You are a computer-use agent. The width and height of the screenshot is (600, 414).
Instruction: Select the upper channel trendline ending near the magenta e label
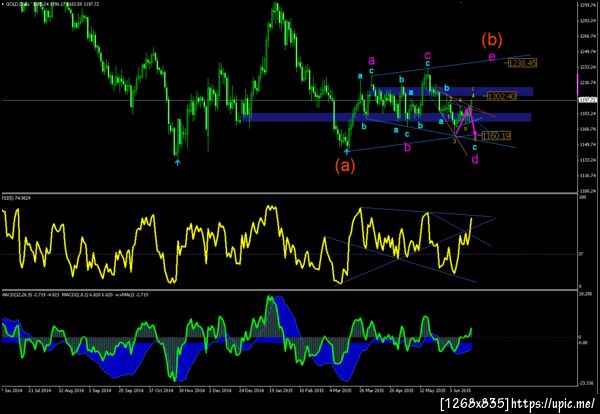(x=450, y=65)
